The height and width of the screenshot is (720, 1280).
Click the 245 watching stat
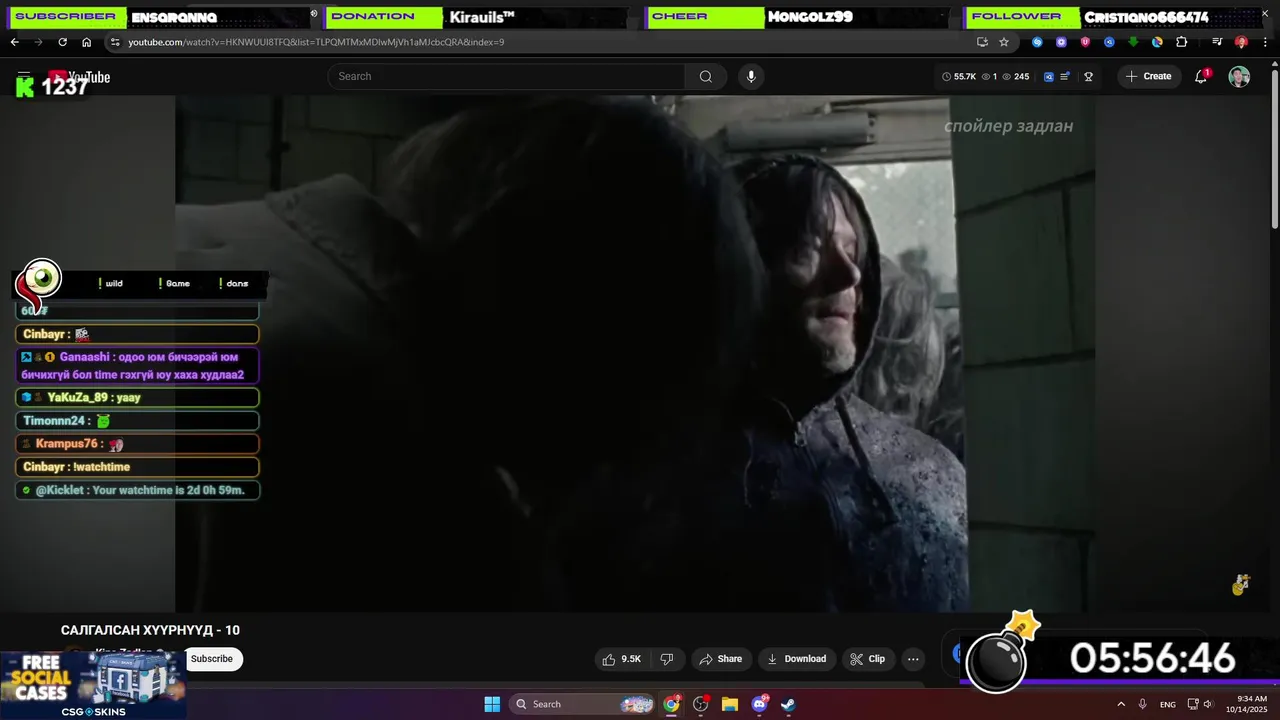(1015, 76)
